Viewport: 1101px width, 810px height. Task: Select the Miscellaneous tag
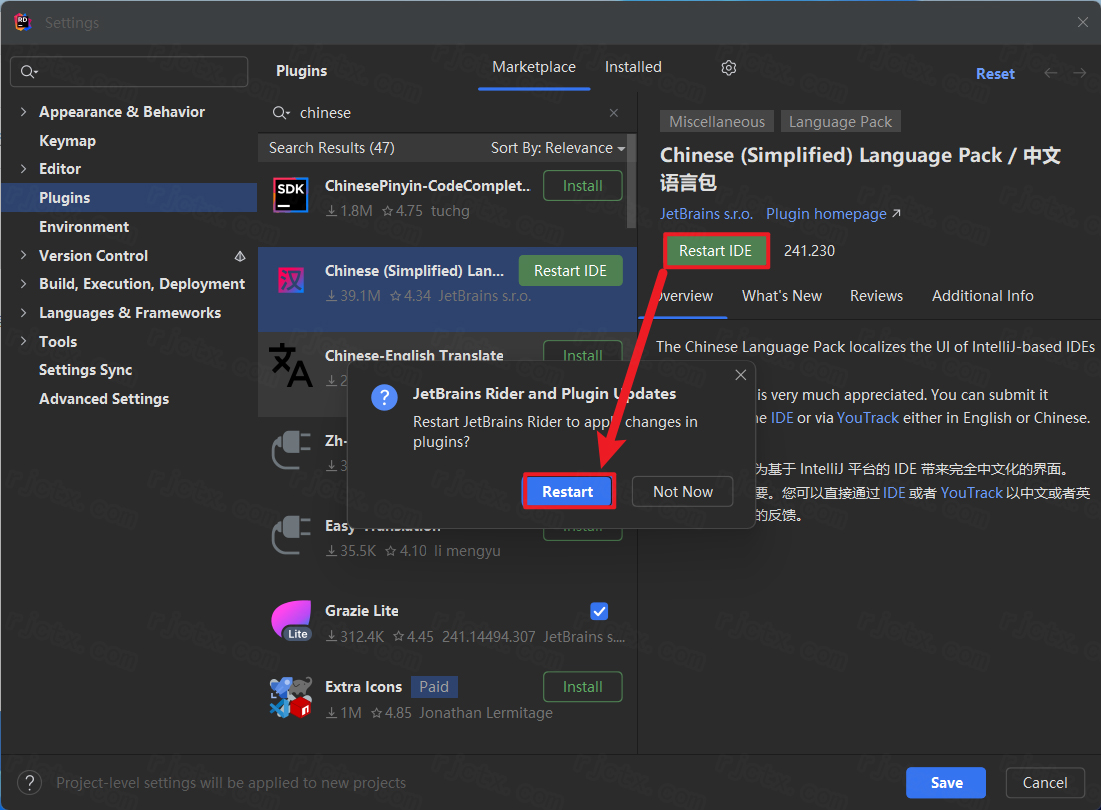tap(716, 121)
